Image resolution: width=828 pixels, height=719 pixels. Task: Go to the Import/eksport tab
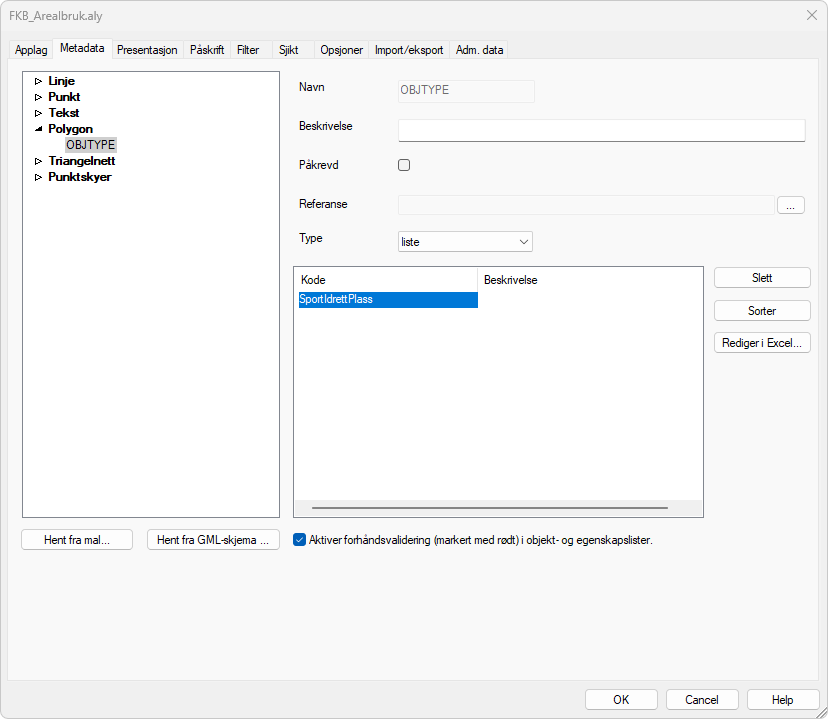pos(409,50)
